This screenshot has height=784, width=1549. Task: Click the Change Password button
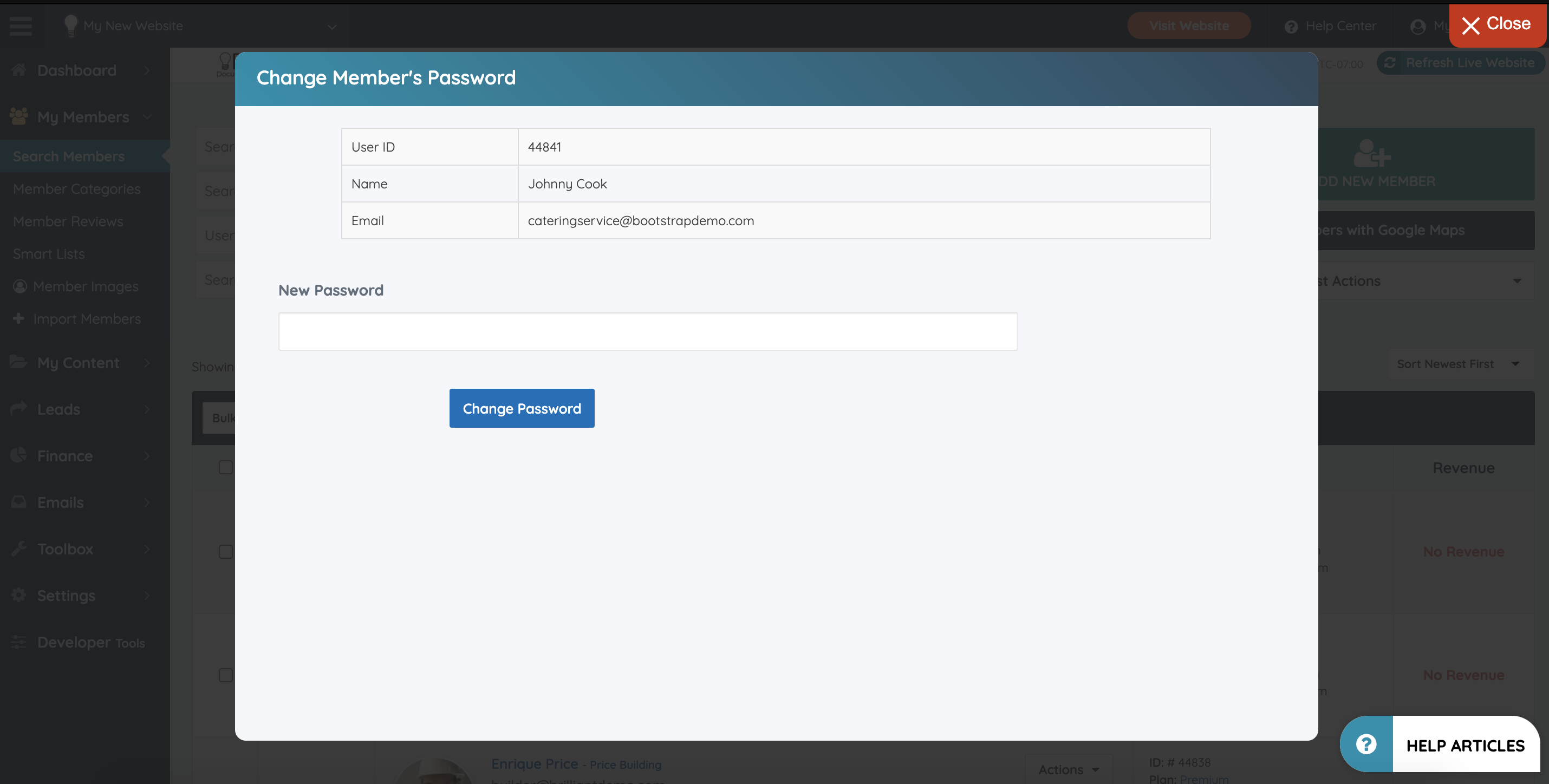[x=522, y=408]
